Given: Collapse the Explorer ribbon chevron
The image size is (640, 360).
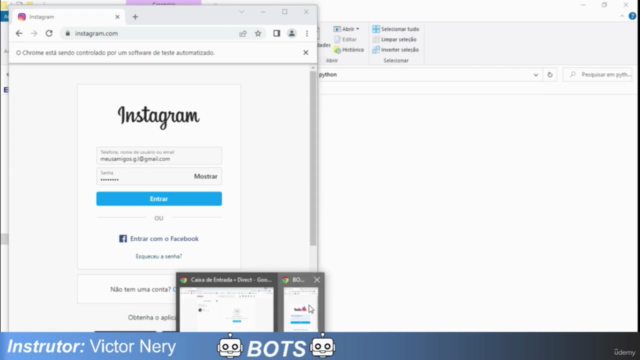Looking at the screenshot, I should pos(622,16).
